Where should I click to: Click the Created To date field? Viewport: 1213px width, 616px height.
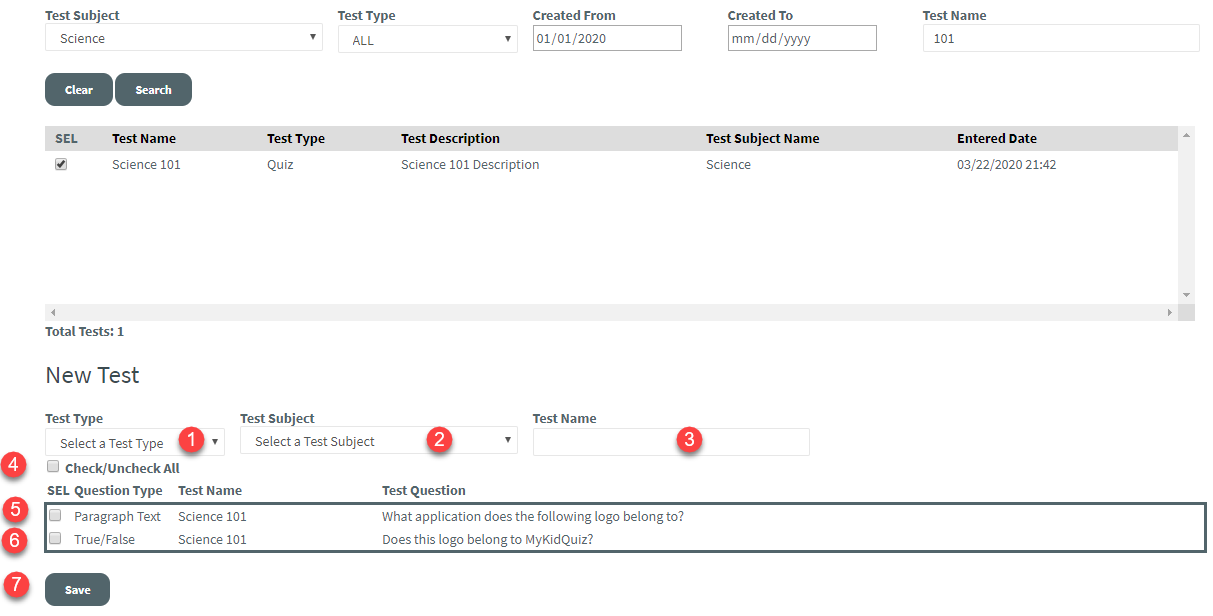pyautogui.click(x=801, y=37)
